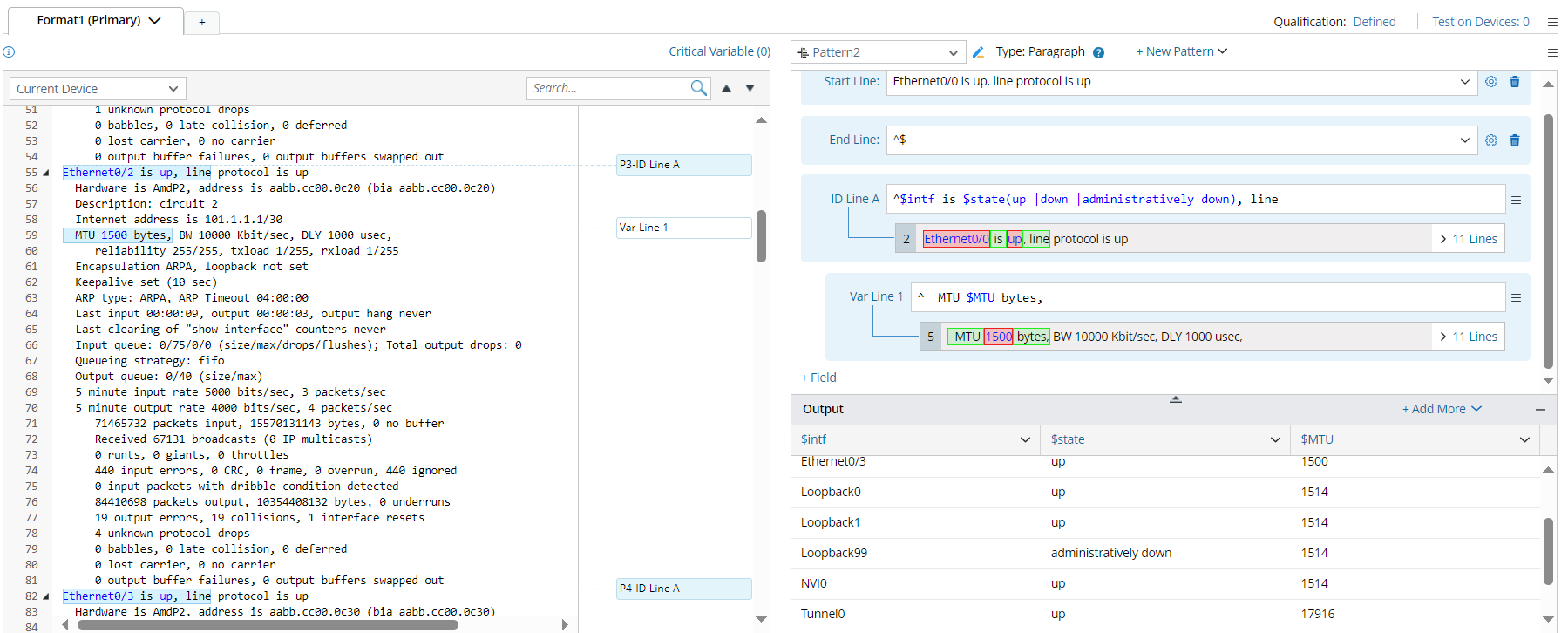1568x633 pixels.
Task: Click the search magnifier icon
Action: 698,88
